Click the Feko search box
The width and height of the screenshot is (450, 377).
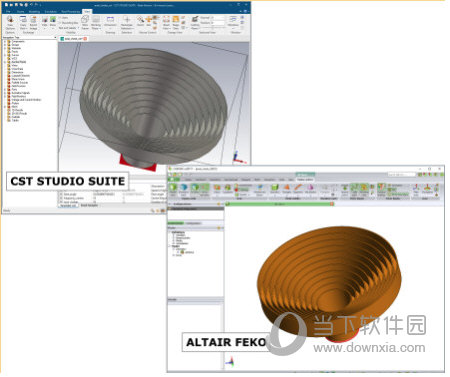click(402, 174)
